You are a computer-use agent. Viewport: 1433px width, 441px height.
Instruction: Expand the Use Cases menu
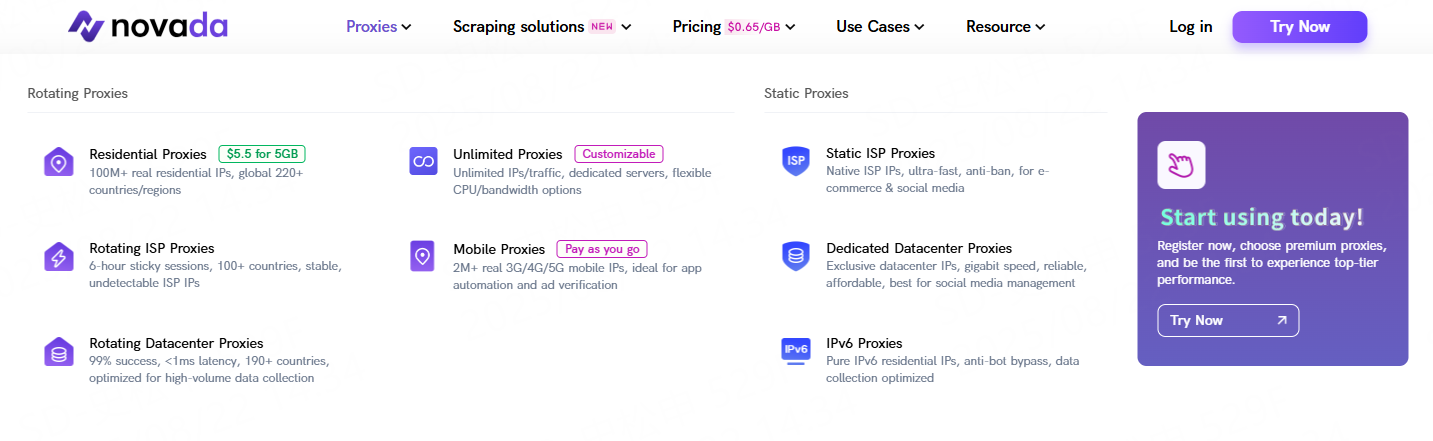tap(880, 27)
